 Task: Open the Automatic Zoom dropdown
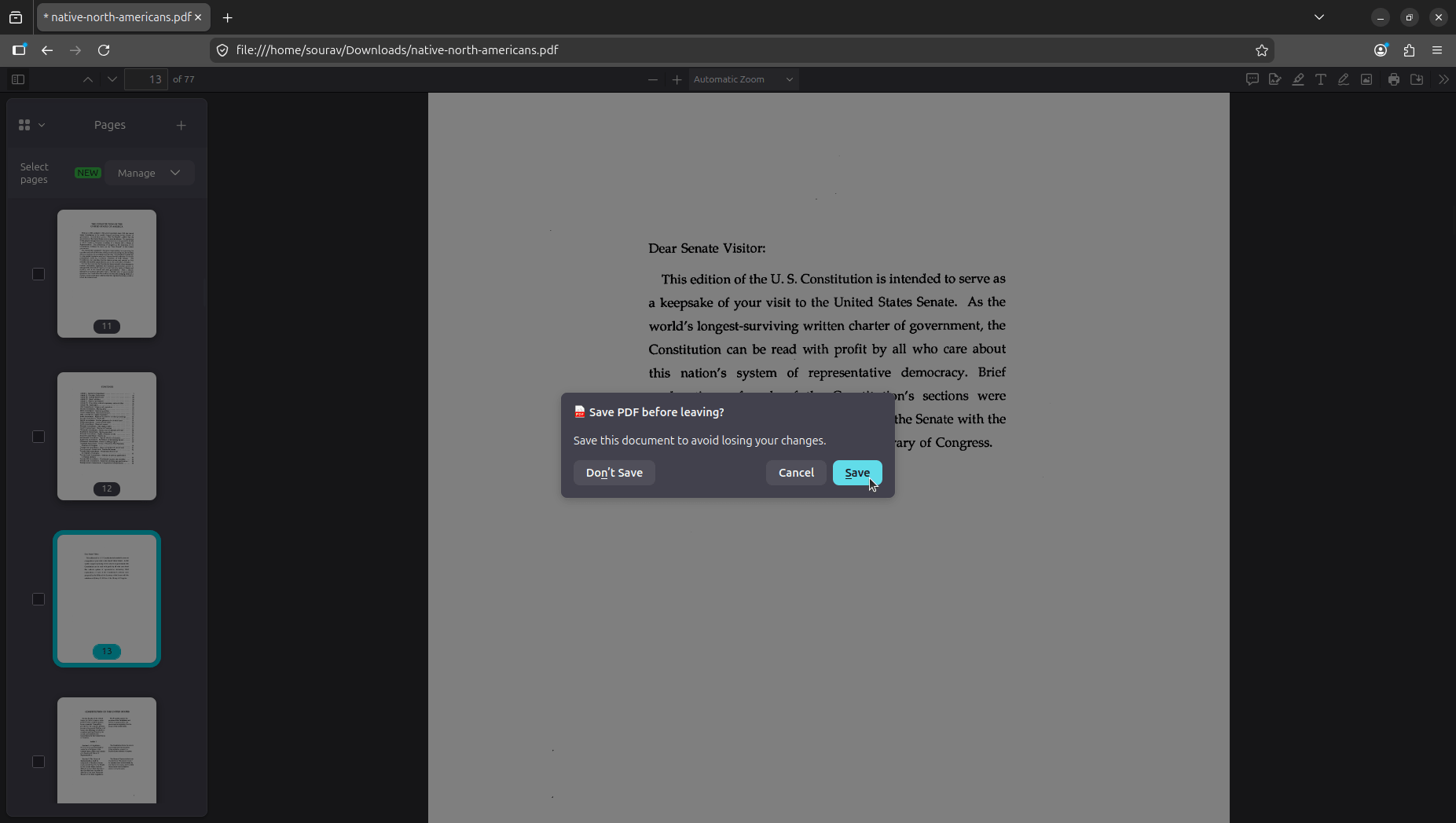pos(744,79)
